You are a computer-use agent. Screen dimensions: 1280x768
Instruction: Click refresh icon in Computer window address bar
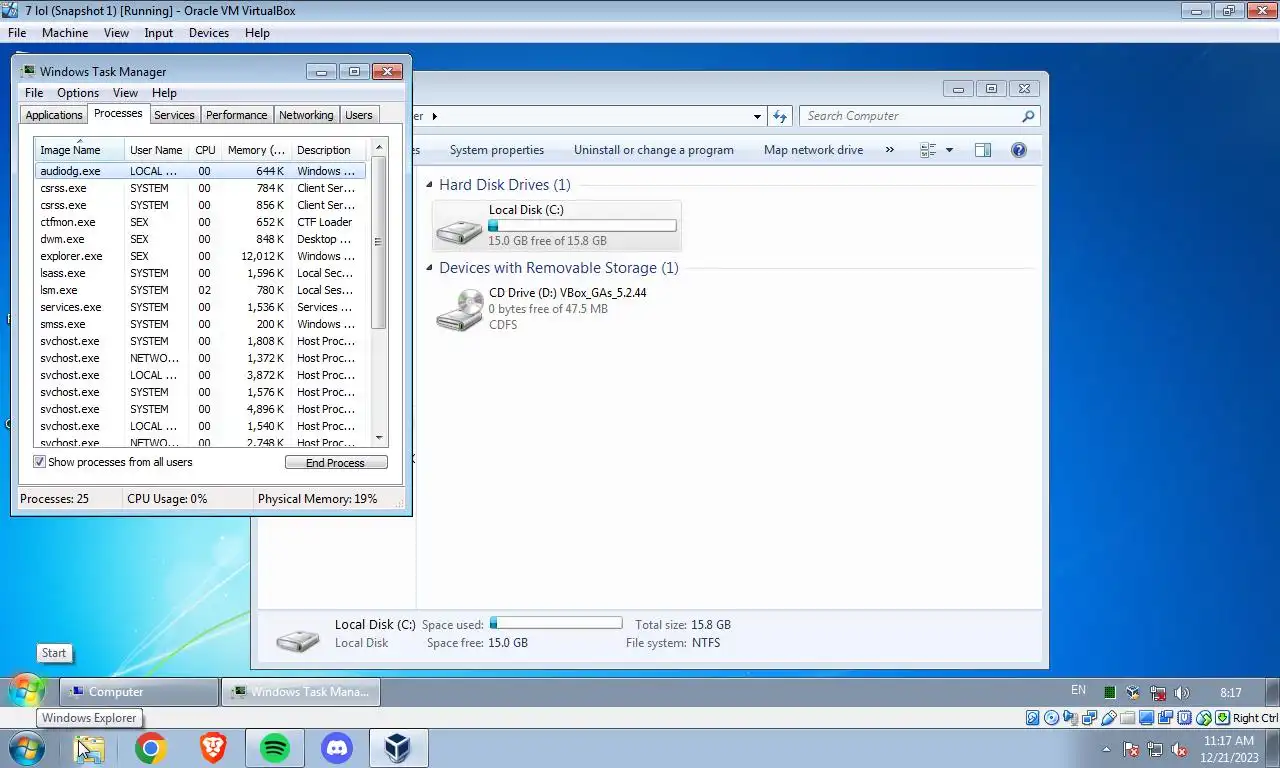781,116
